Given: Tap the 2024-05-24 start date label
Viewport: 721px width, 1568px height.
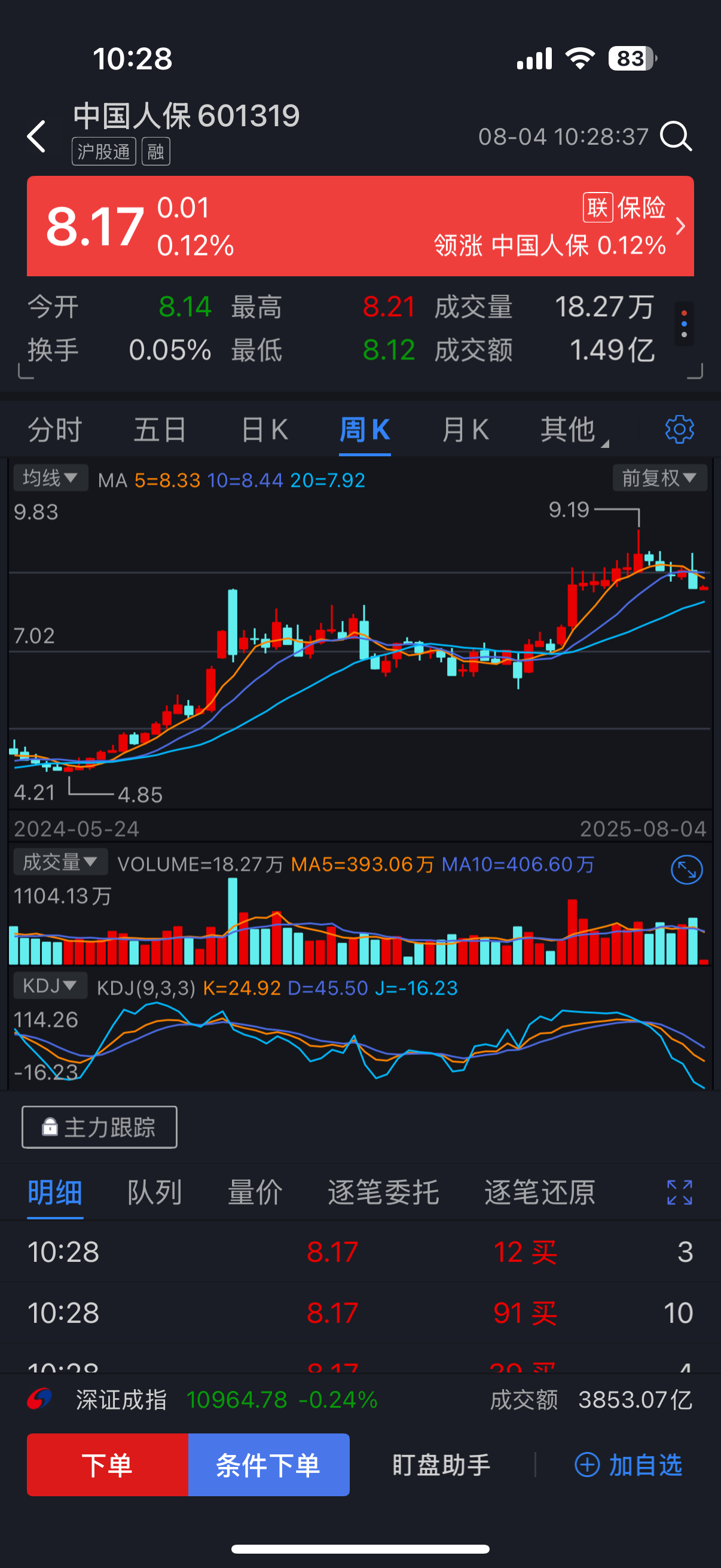Looking at the screenshot, I should click(x=77, y=828).
